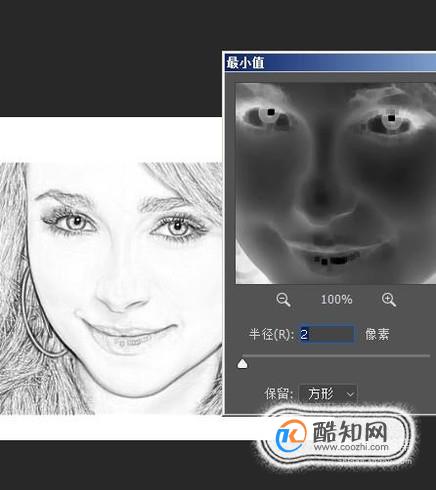Zoom out the Minimum filter preview
Screen dimensions: 436x490
coord(283,300)
